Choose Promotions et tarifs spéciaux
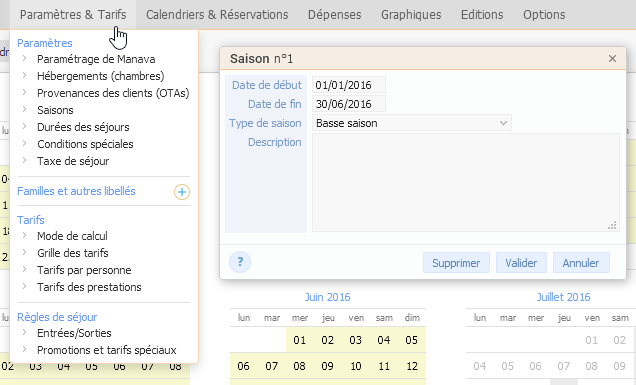Screen dimensions: 636x385 107,350
